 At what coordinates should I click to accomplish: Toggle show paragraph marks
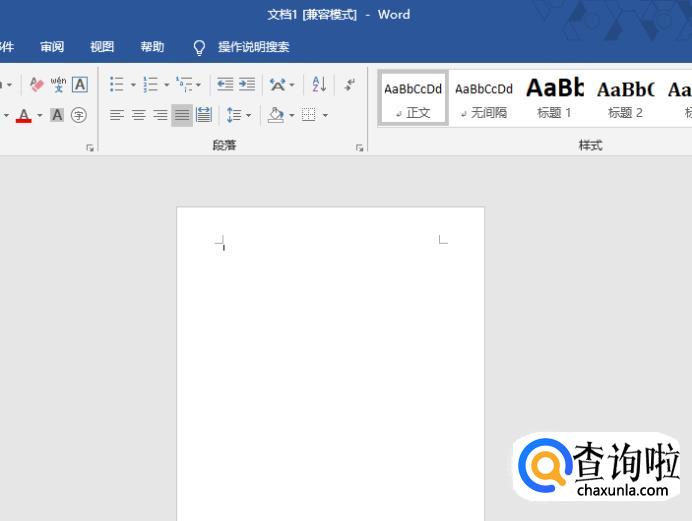tap(349, 85)
